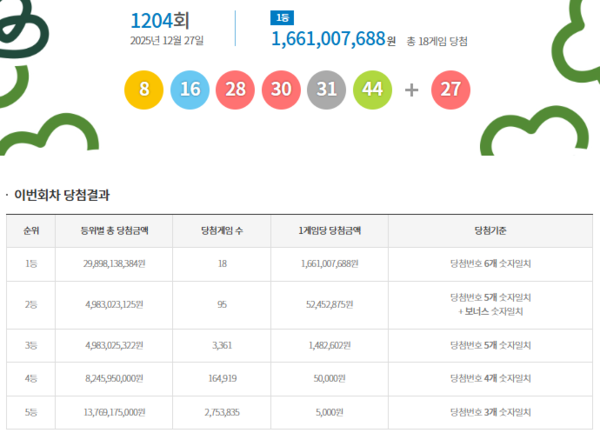Click the red lottery ball numbered 28
Image resolution: width=600 pixels, height=433 pixels.
[x=235, y=90]
